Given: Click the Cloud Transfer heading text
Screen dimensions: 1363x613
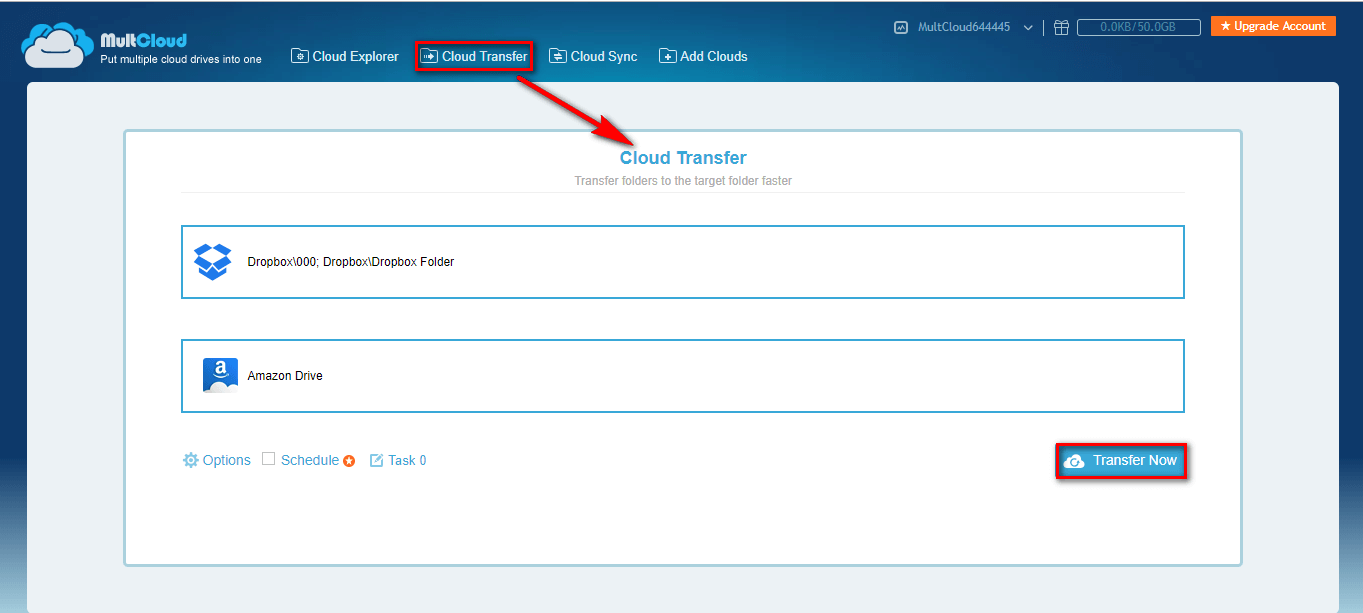Looking at the screenshot, I should tap(683, 158).
